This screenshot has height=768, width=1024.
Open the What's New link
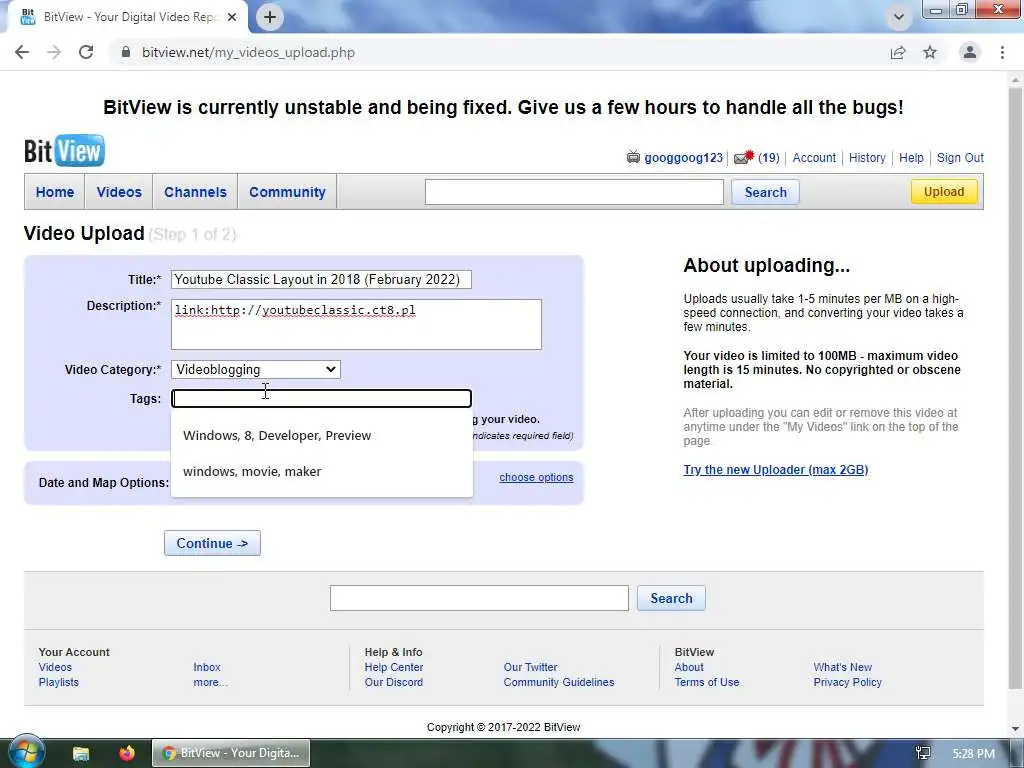coord(842,667)
